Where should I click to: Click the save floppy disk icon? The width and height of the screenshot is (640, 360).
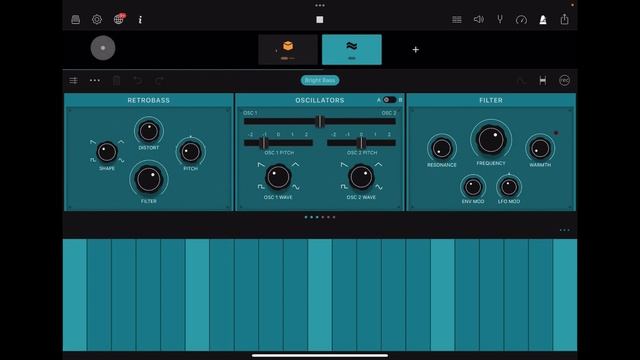pyautogui.click(x=542, y=80)
